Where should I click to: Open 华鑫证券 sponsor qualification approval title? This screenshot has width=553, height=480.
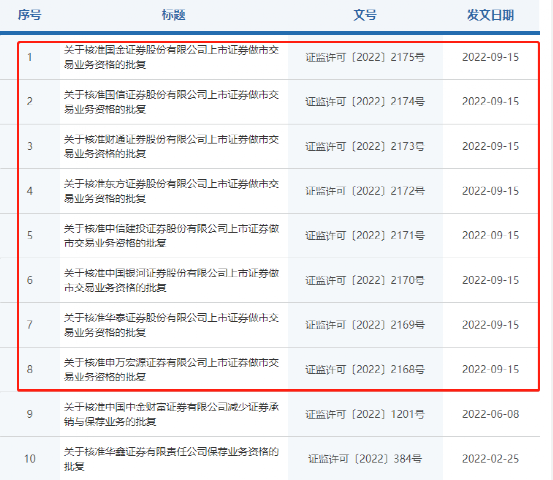pos(171,459)
